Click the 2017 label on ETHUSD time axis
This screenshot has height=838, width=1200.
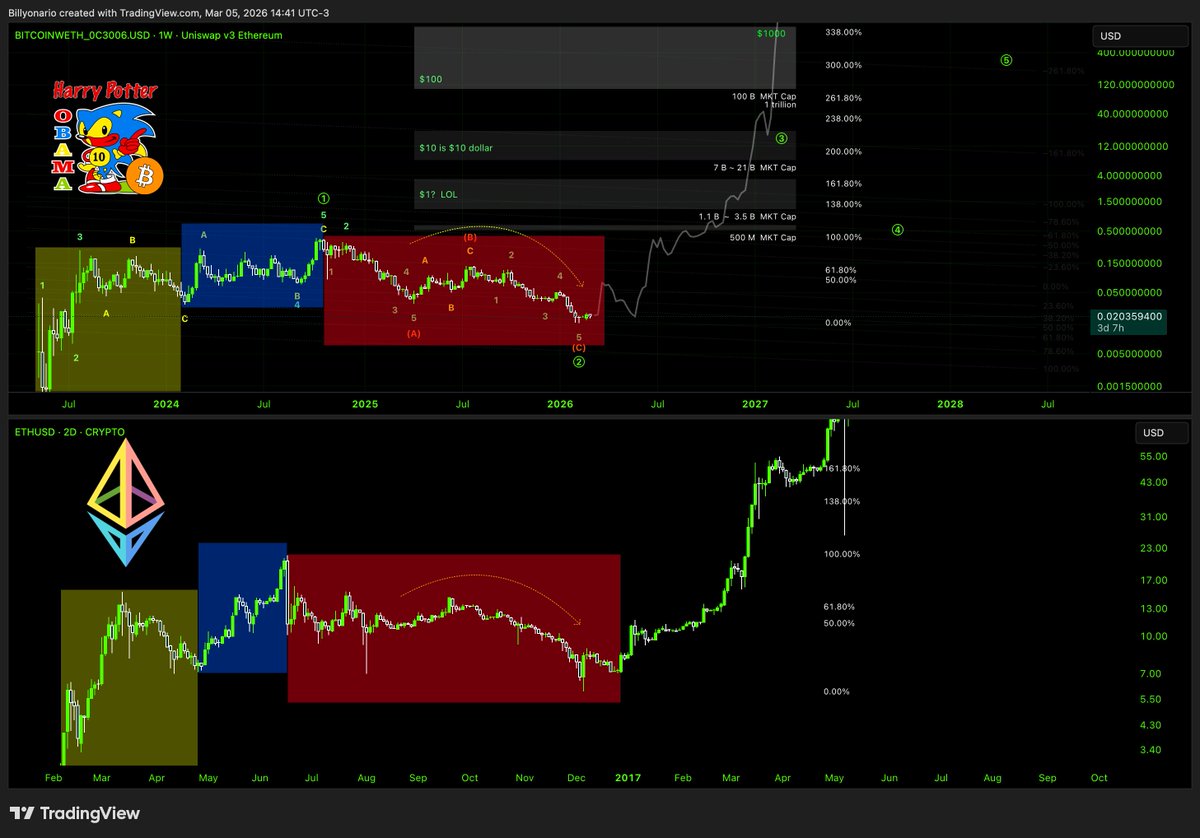(x=627, y=777)
